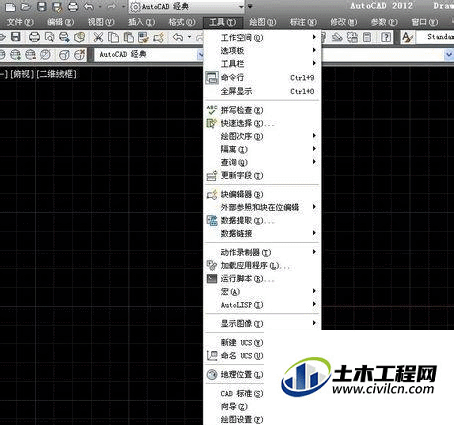Expand the 查询 submenu
Image resolution: width=454 pixels, height=425 pixels.
262,162
